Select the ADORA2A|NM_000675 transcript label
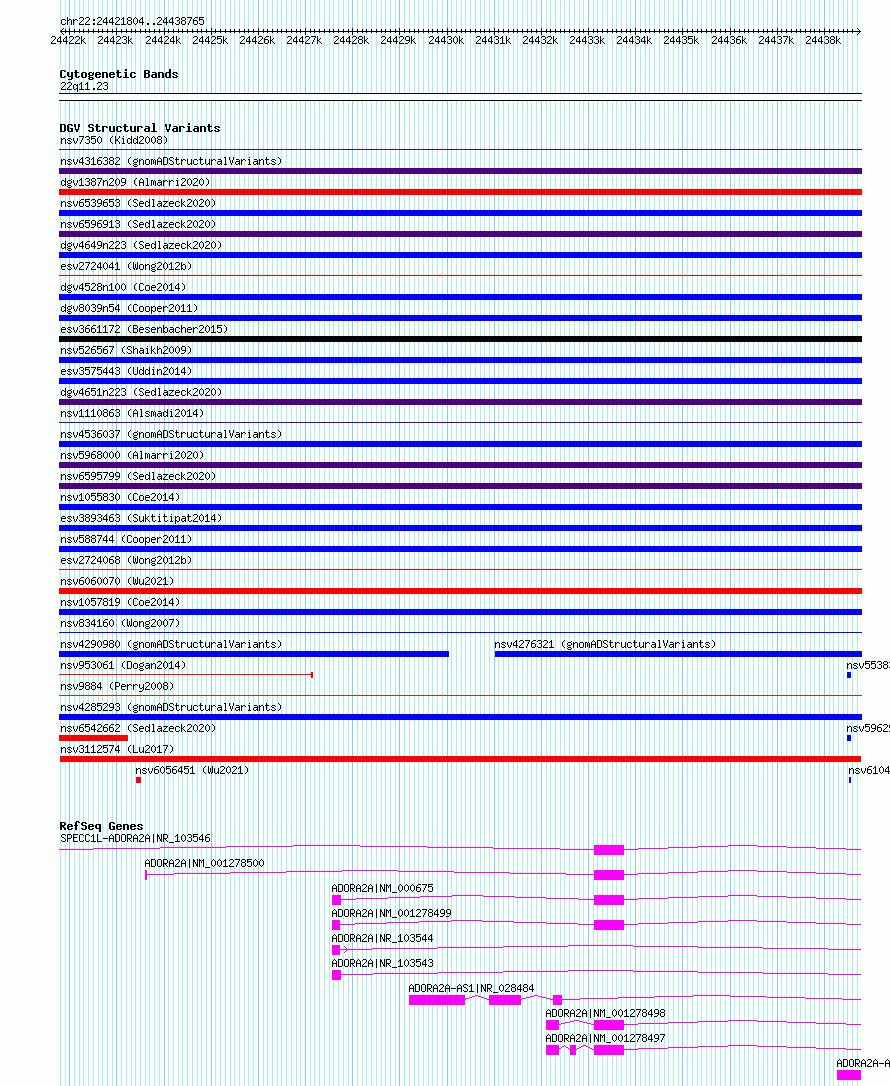 (x=382, y=889)
